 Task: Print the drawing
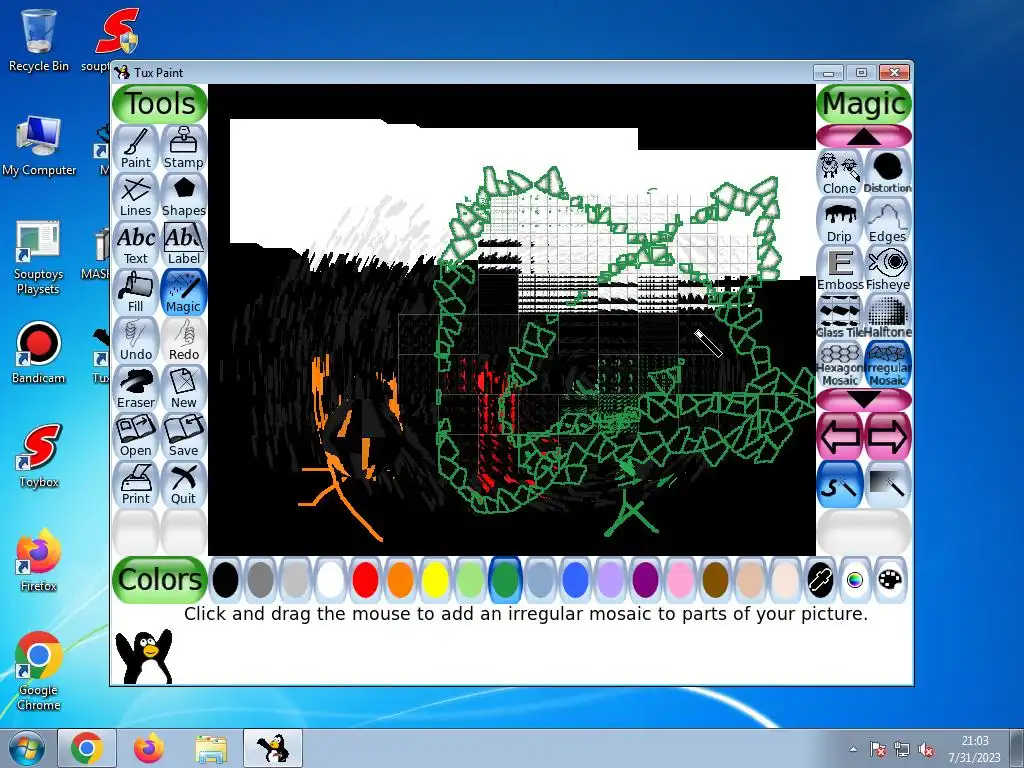[136, 484]
